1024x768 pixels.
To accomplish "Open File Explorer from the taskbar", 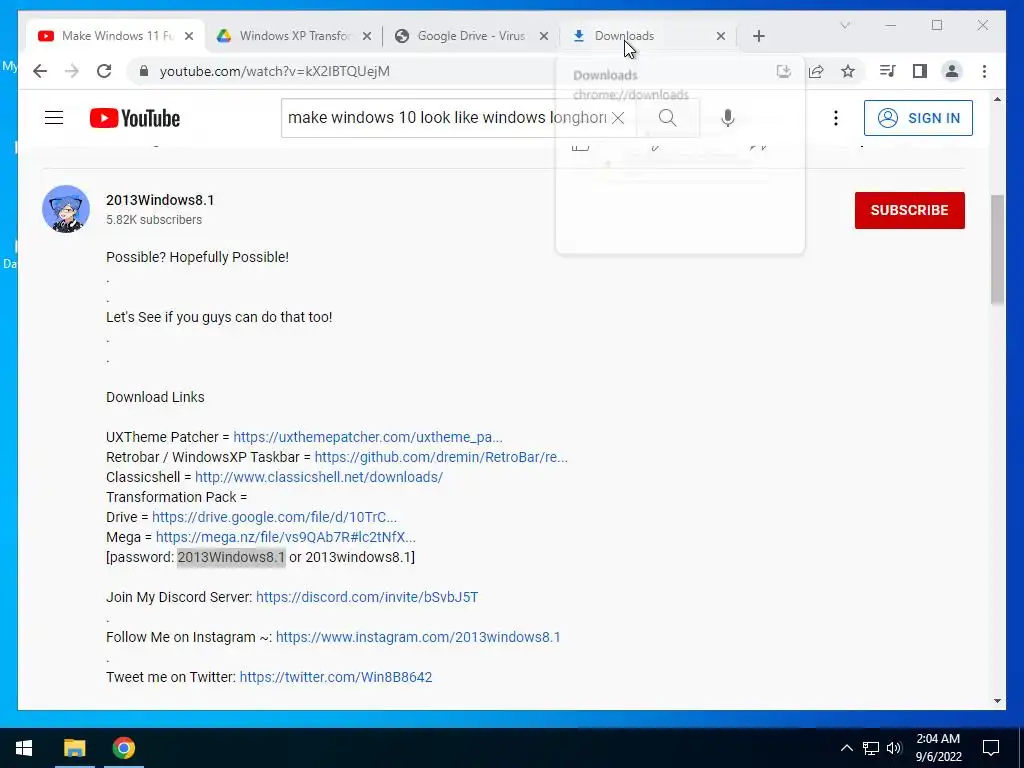I will click(74, 748).
